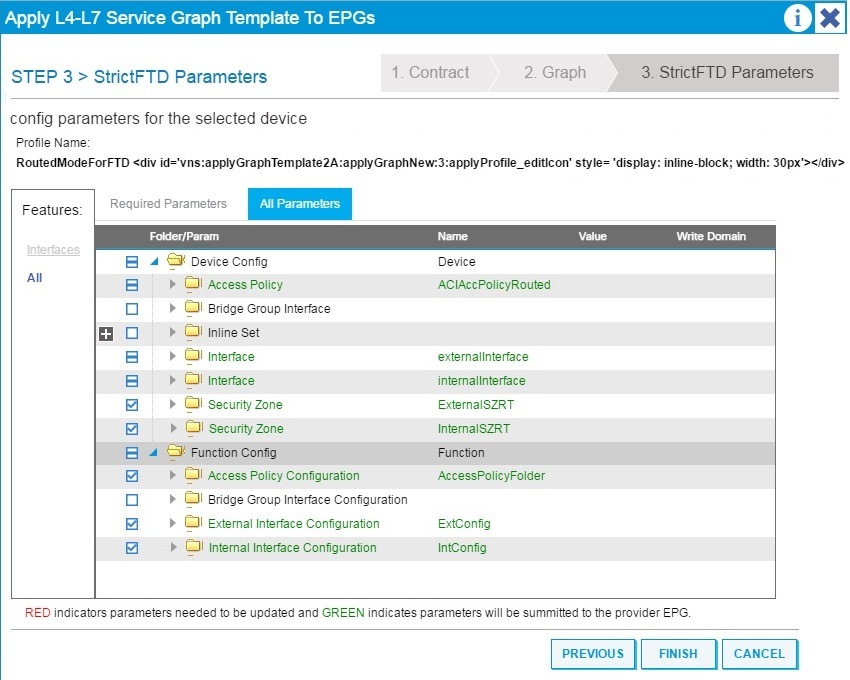Select the AccessPolicyFolder name cell
Viewport: 850px width, 680px height.
(491, 476)
